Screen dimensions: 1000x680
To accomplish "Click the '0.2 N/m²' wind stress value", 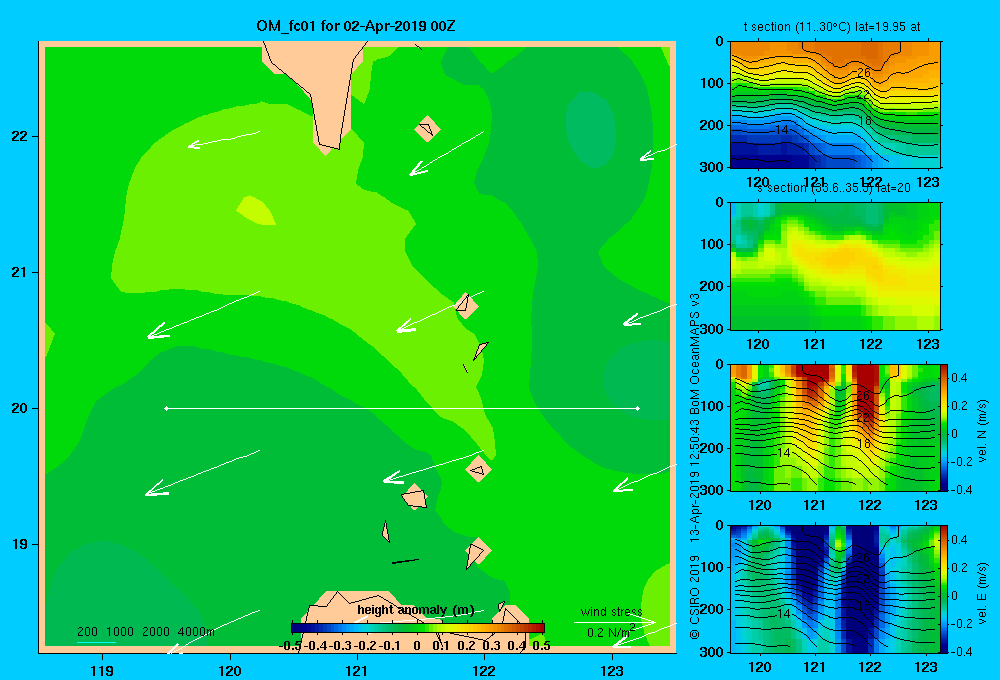I will click(610, 632).
